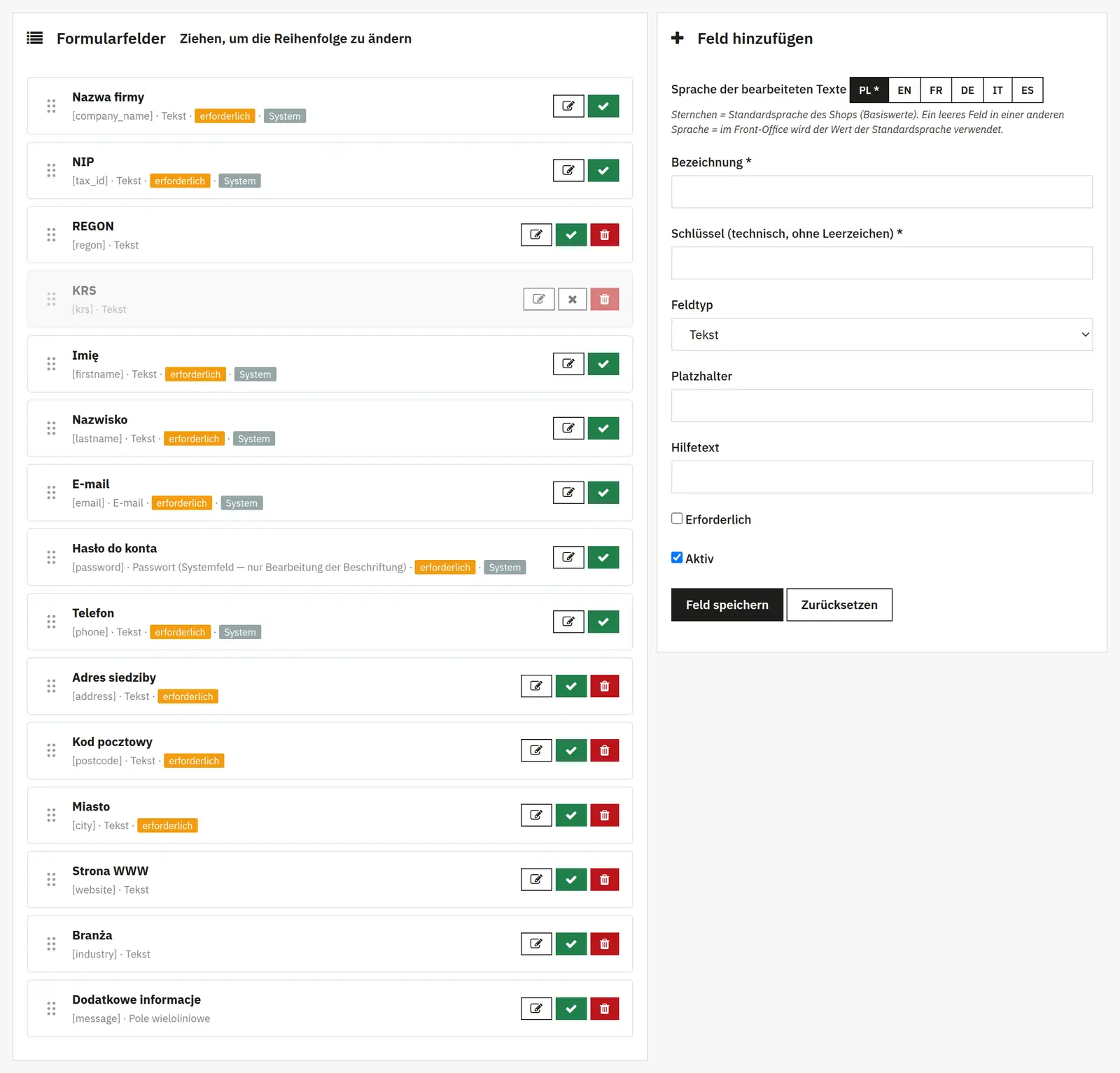
Task: Toggle active state of Strona WWW
Action: click(571, 880)
